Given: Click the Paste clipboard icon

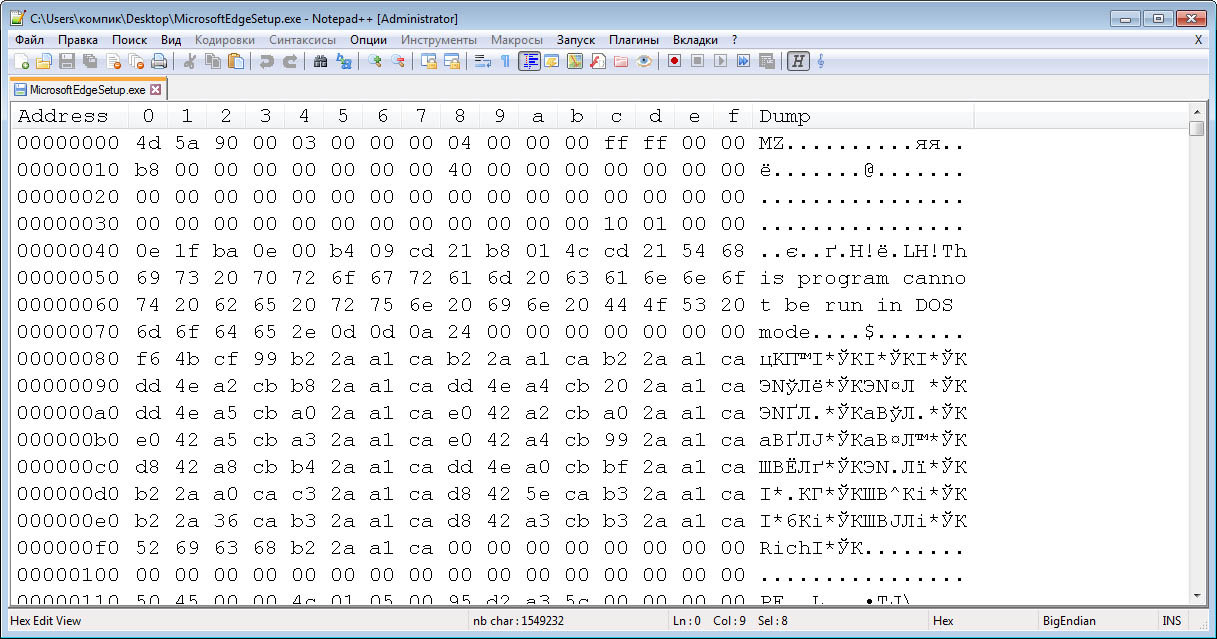Looking at the screenshot, I should 237,61.
